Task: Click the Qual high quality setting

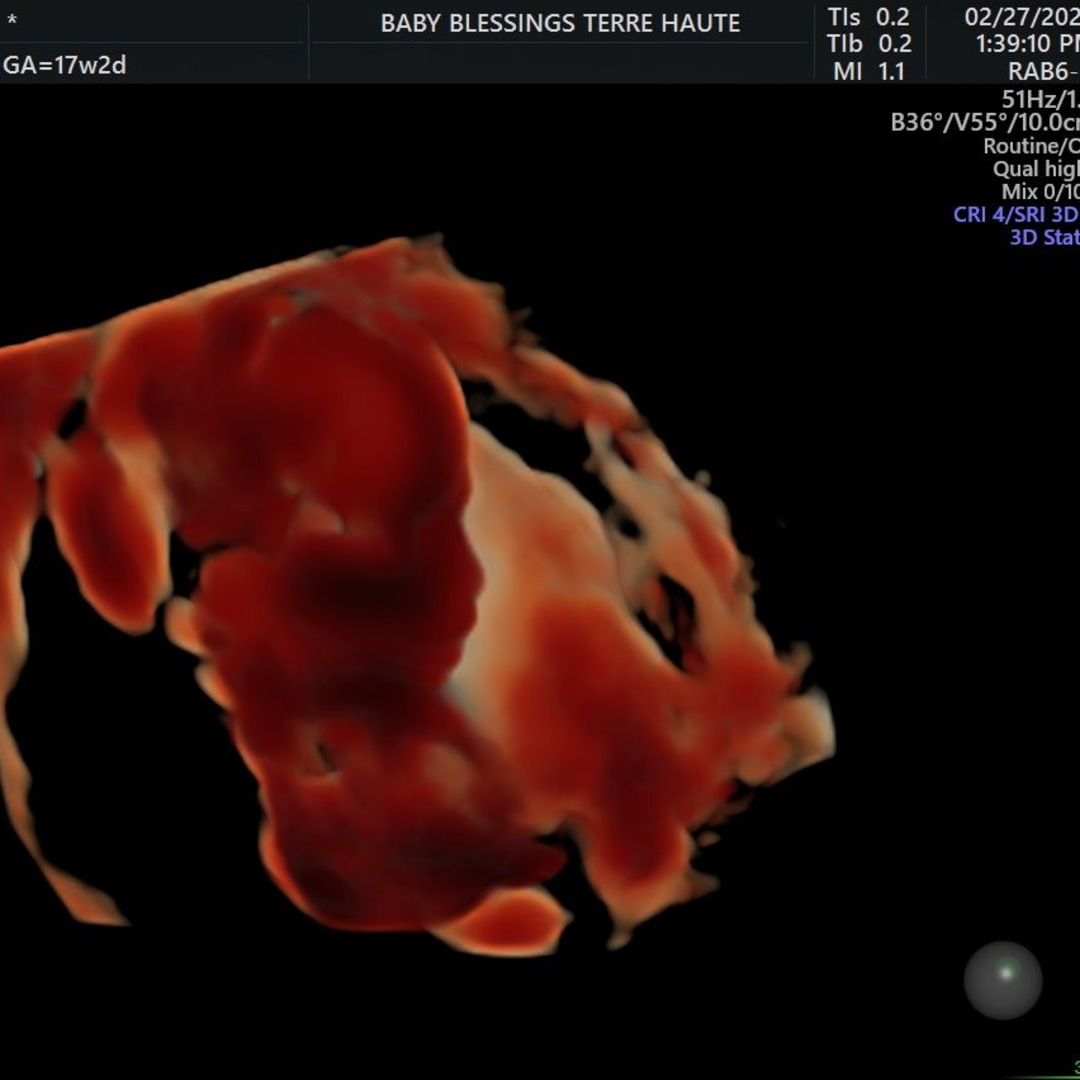Action: pyautogui.click(x=1035, y=169)
